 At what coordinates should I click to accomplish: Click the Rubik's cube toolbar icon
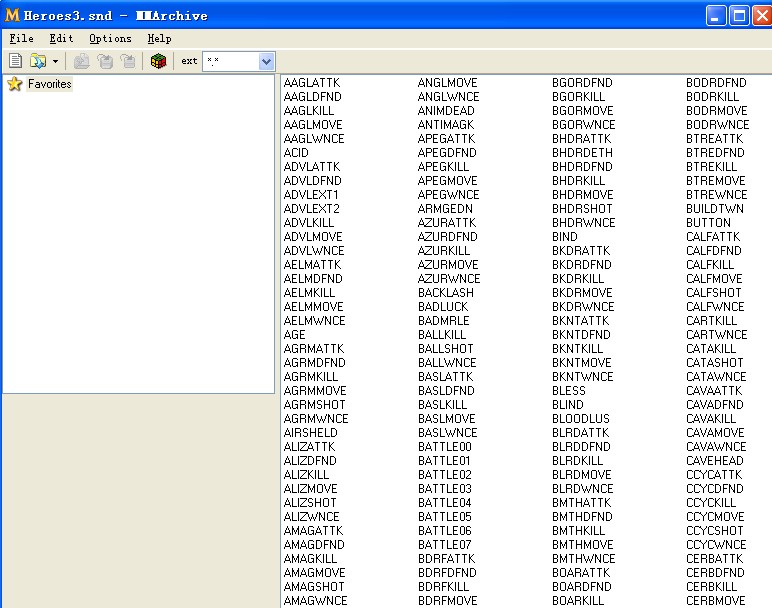(158, 61)
